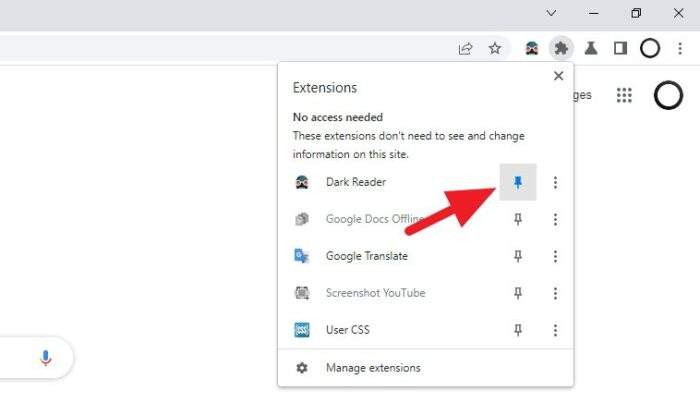Open more options for User CSS
Screen dimensions: 700x403
[x=555, y=330]
